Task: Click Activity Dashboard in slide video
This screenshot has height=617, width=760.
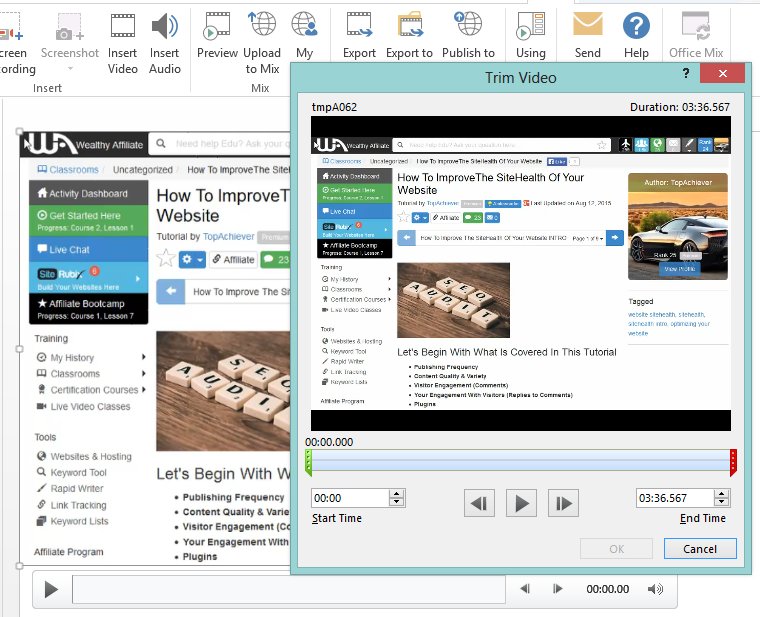Action: 88,193
